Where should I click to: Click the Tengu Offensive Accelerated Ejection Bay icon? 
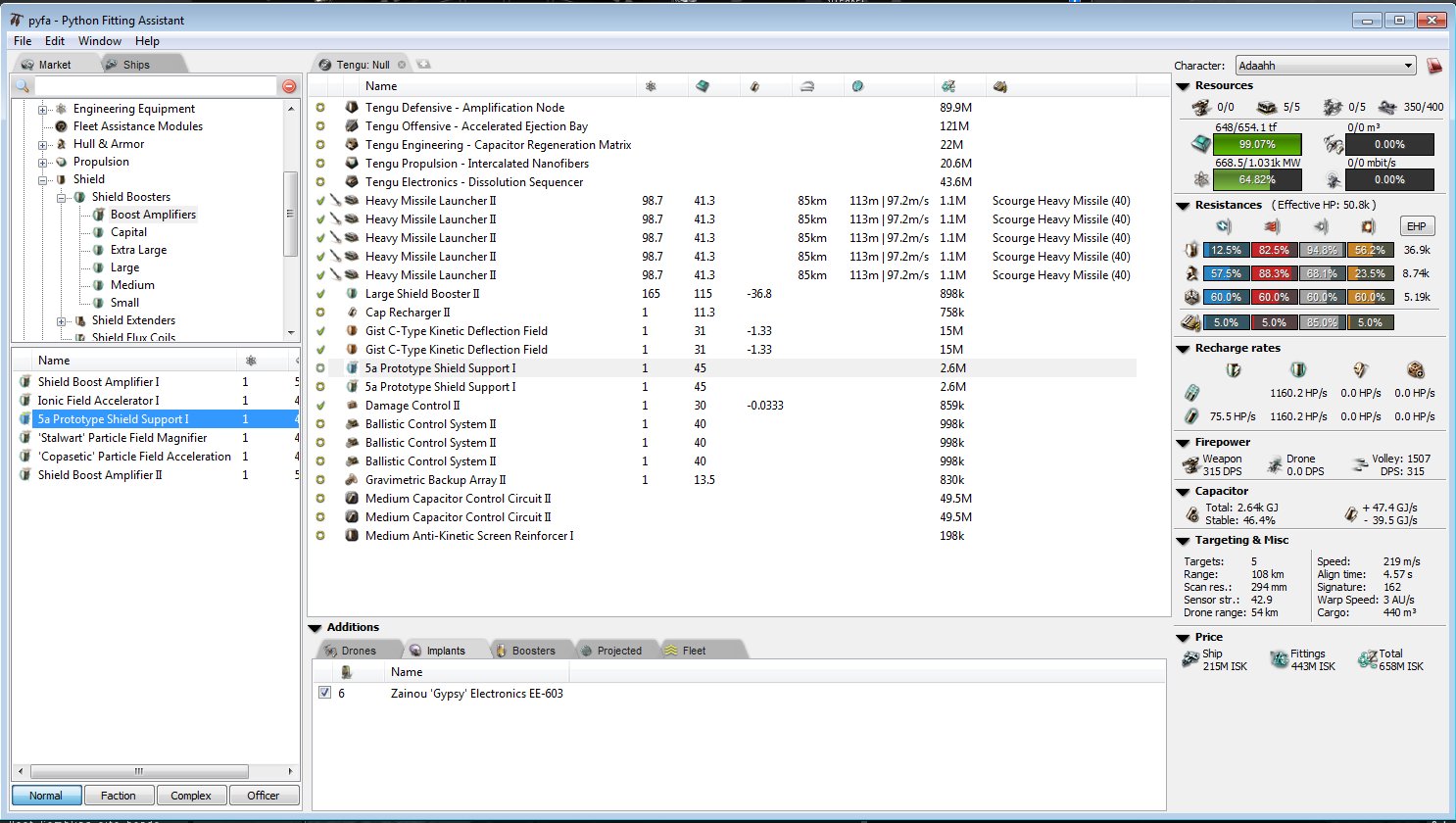pyautogui.click(x=352, y=126)
